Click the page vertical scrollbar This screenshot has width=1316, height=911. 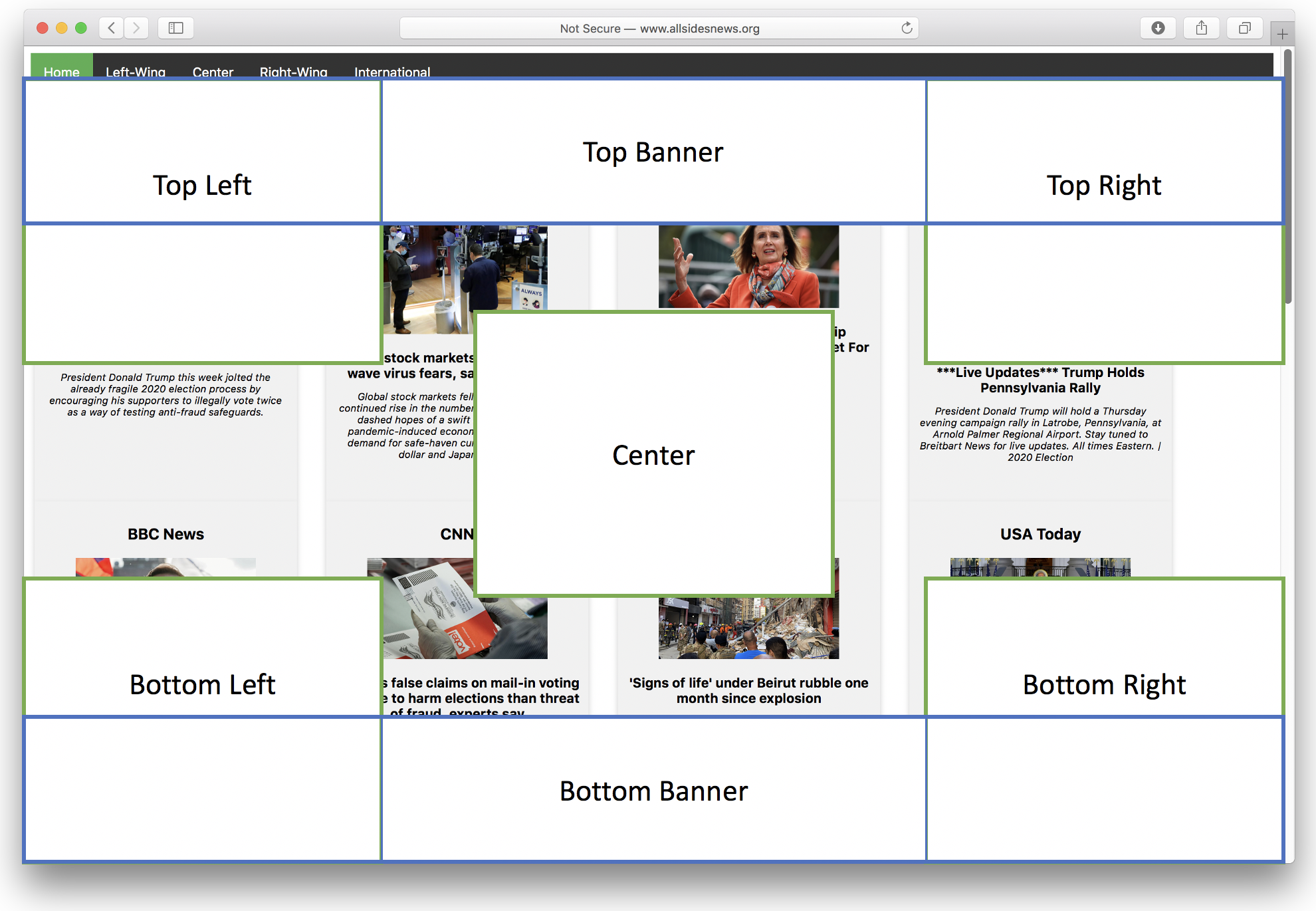[1288, 176]
